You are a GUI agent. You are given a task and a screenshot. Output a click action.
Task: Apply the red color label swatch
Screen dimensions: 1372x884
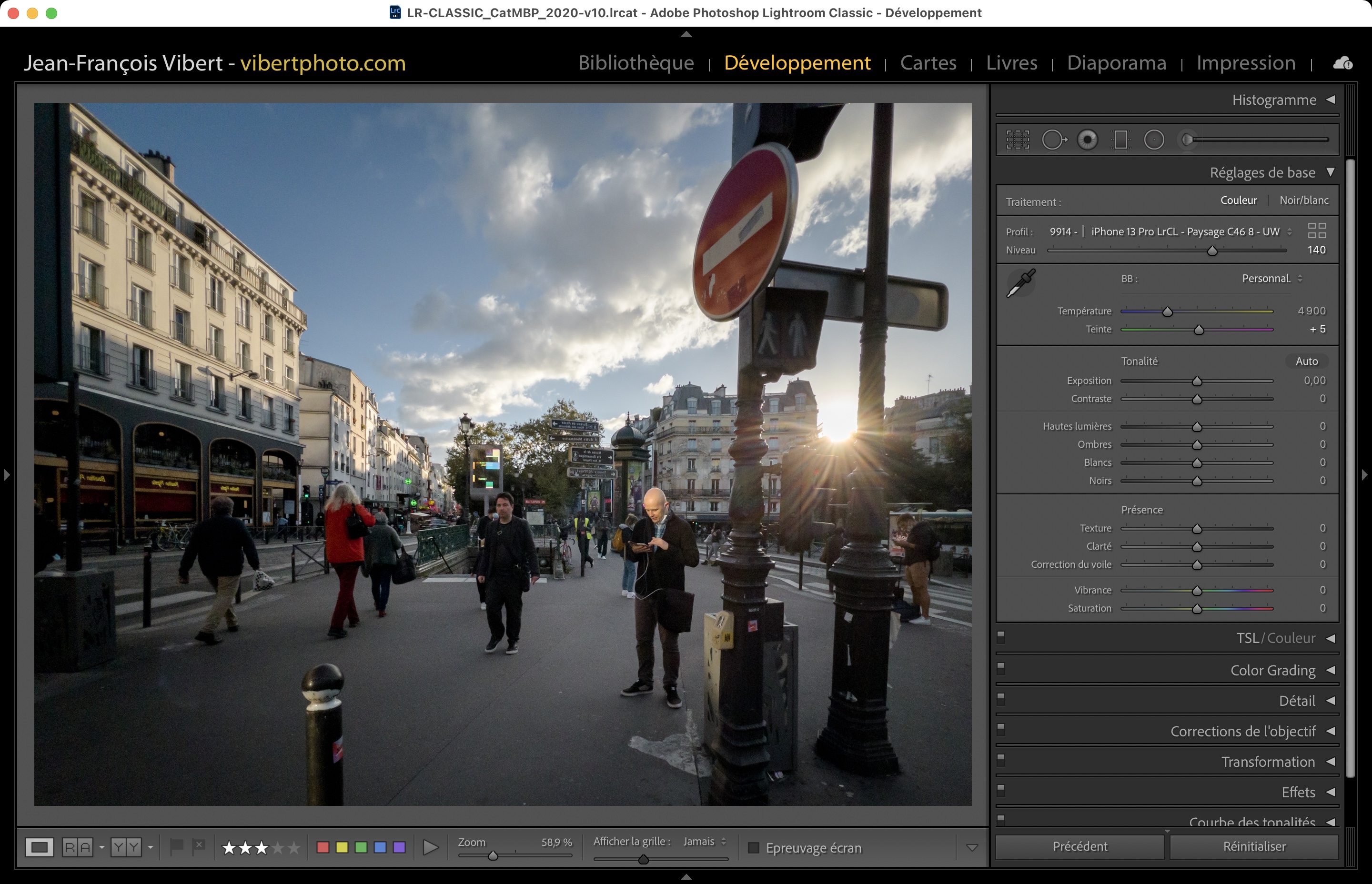[x=323, y=848]
